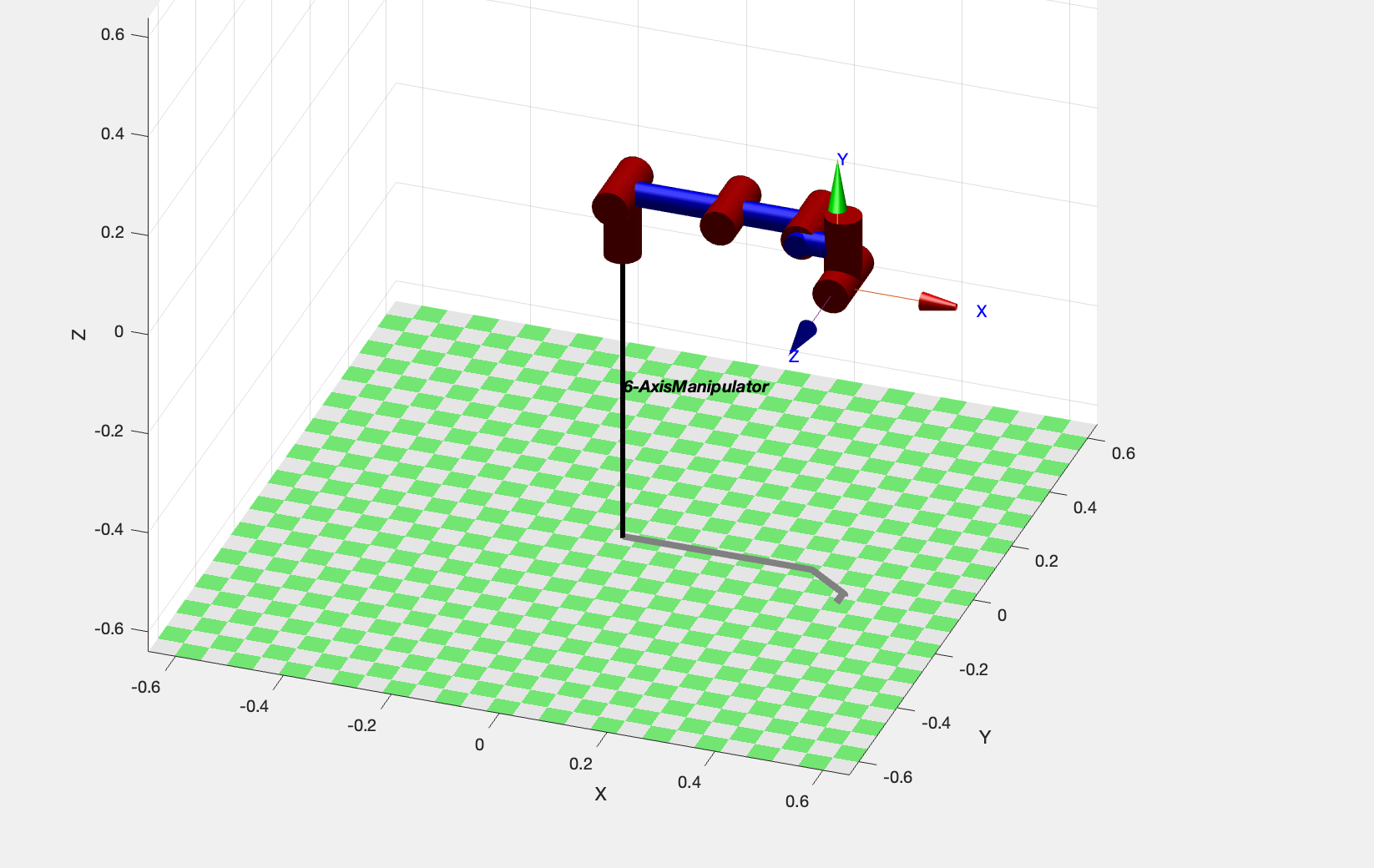The width and height of the screenshot is (1374, 868).
Task: Click the Y-axis tick label 0.6
Action: click(1124, 454)
